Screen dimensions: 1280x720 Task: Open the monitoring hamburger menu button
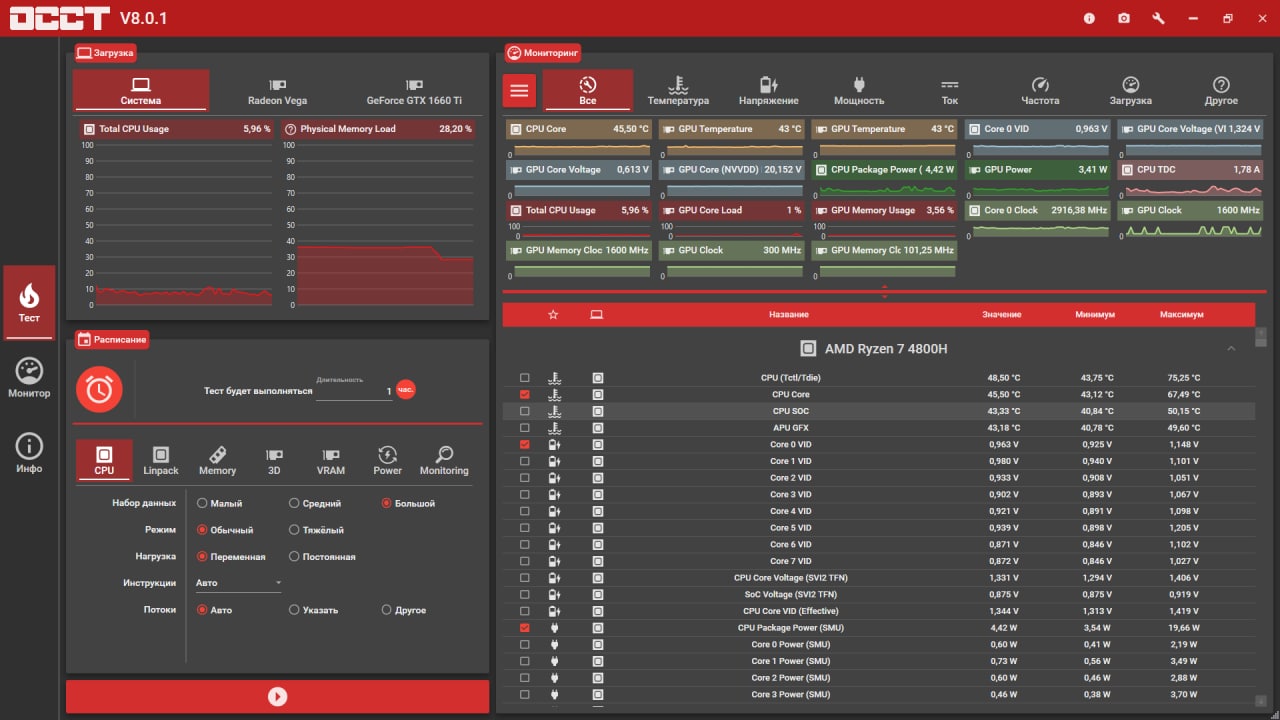pos(518,90)
